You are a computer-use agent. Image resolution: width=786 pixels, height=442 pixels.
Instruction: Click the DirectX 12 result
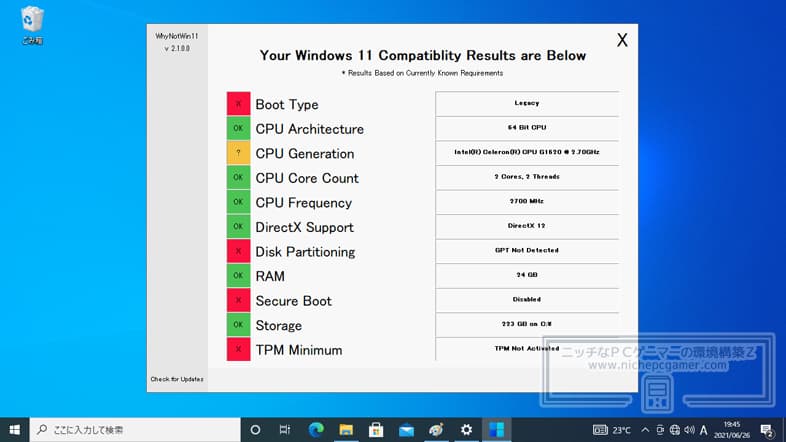tap(527, 226)
